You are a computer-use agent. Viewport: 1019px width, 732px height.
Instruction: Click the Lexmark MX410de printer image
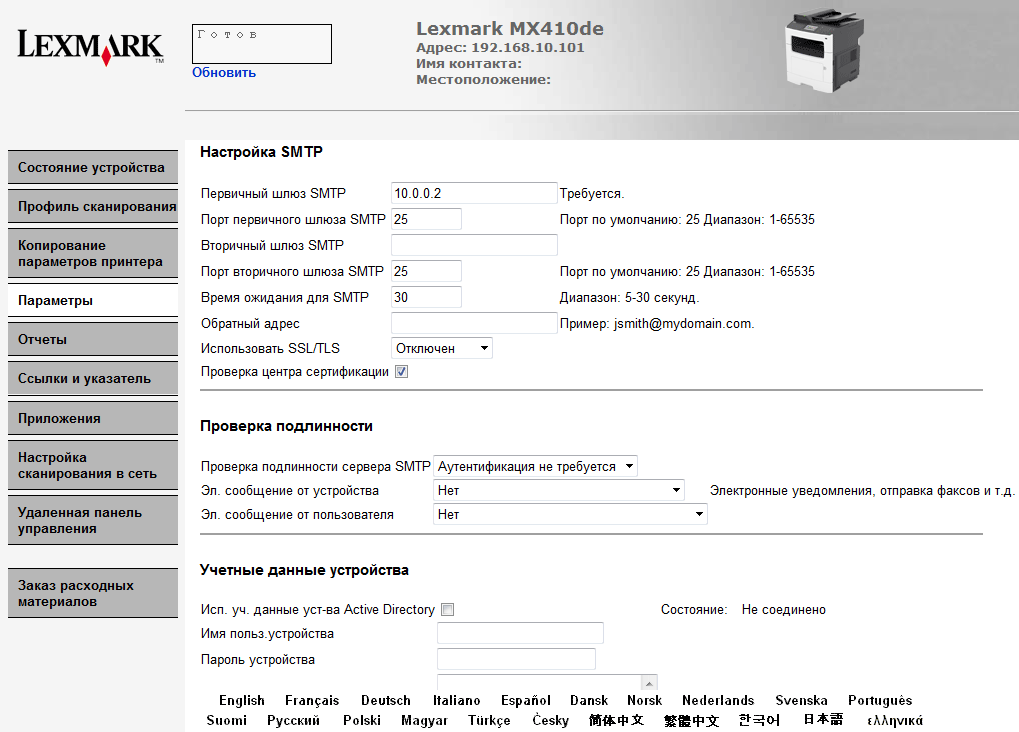pyautogui.click(x=824, y=51)
